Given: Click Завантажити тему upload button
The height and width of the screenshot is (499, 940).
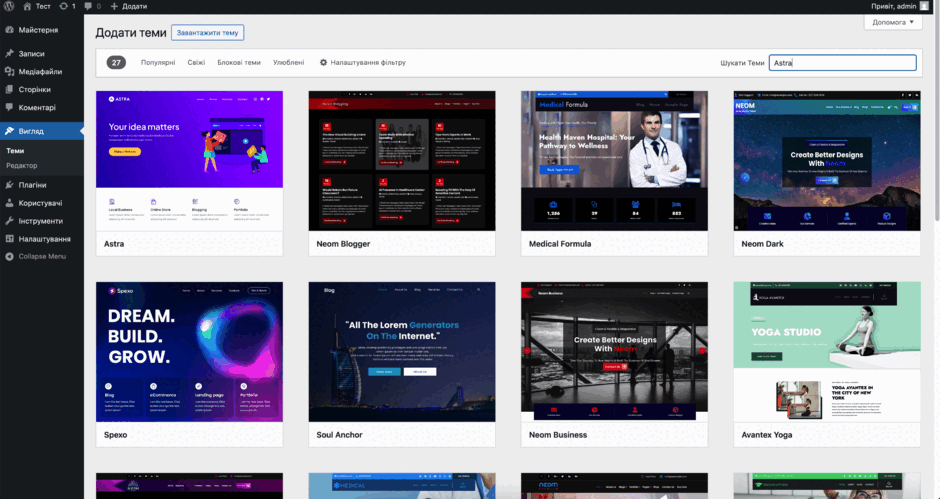Looking at the screenshot, I should click(207, 32).
